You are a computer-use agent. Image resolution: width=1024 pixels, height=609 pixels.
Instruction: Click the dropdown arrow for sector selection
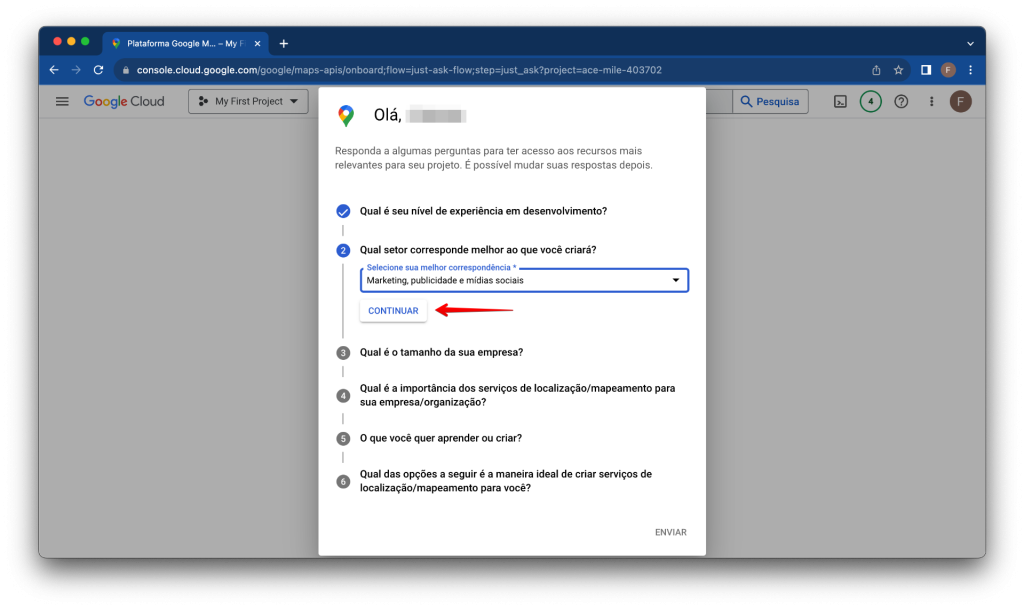pyautogui.click(x=676, y=280)
